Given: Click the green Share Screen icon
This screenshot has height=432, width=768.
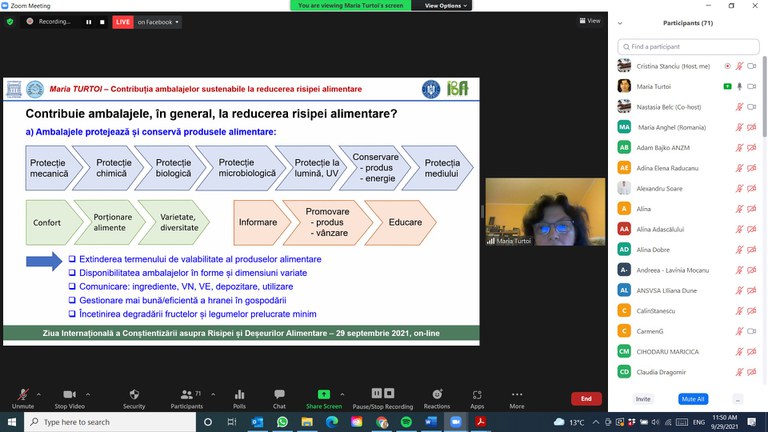Looking at the screenshot, I should pyautogui.click(x=323, y=394).
